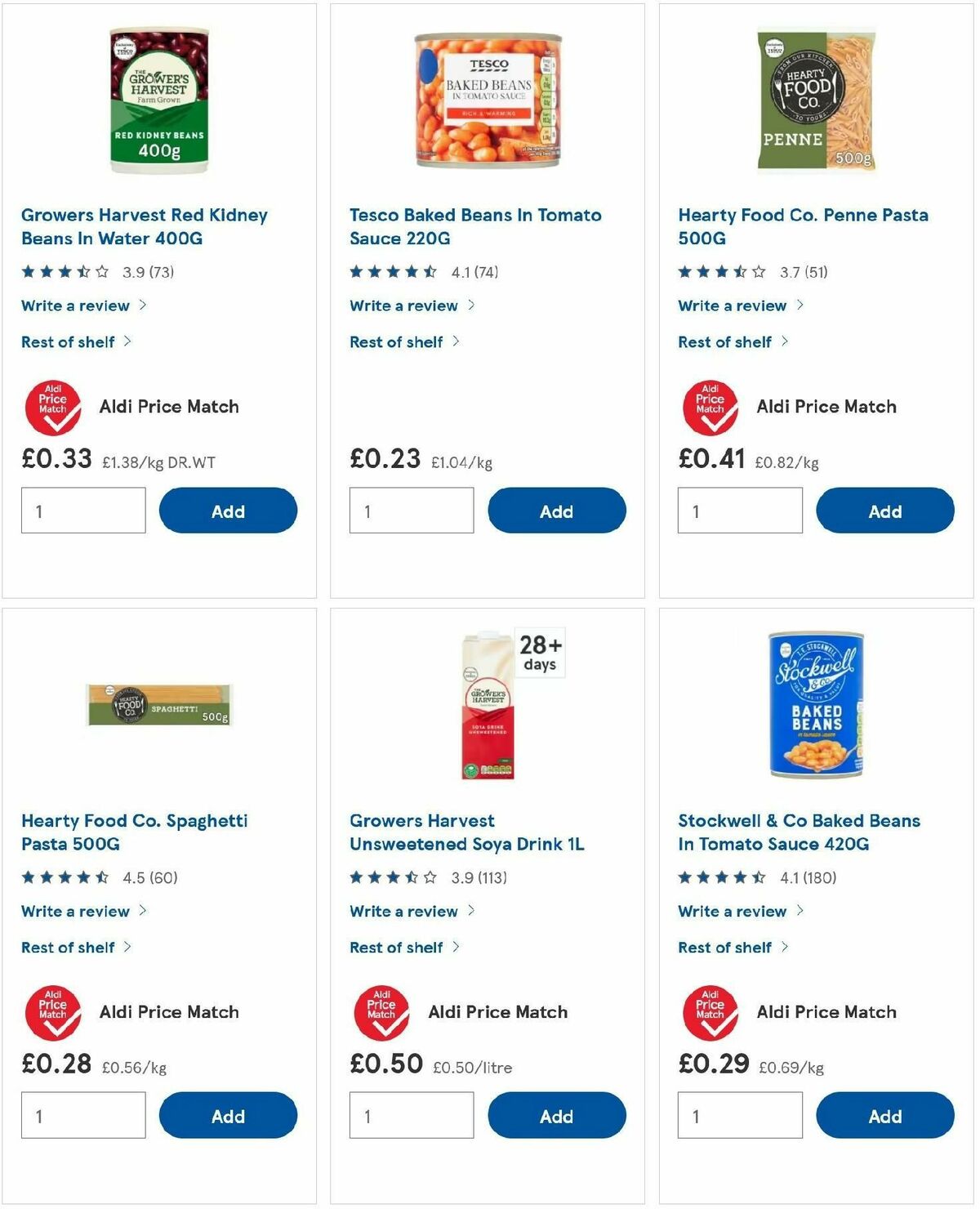Open the Growers Harvest Red Kidney Beans product page
980x1209 pixels.
144,226
